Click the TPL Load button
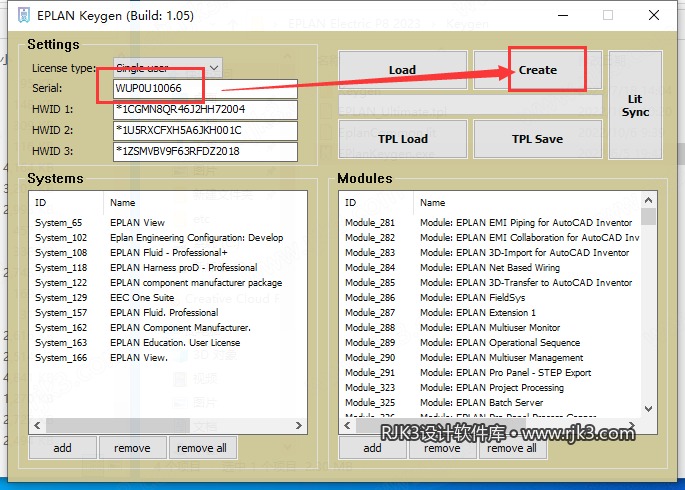This screenshot has height=490, width=685. click(402, 139)
